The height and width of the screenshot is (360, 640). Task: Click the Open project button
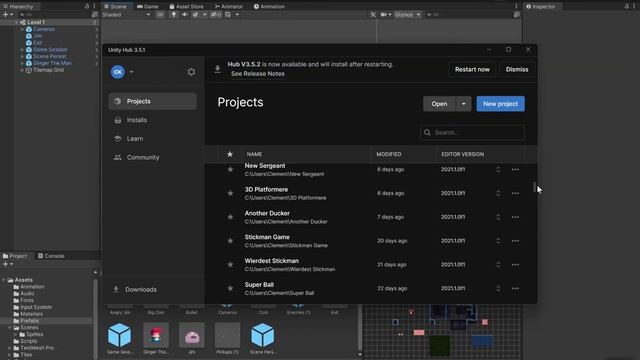tap(439, 104)
